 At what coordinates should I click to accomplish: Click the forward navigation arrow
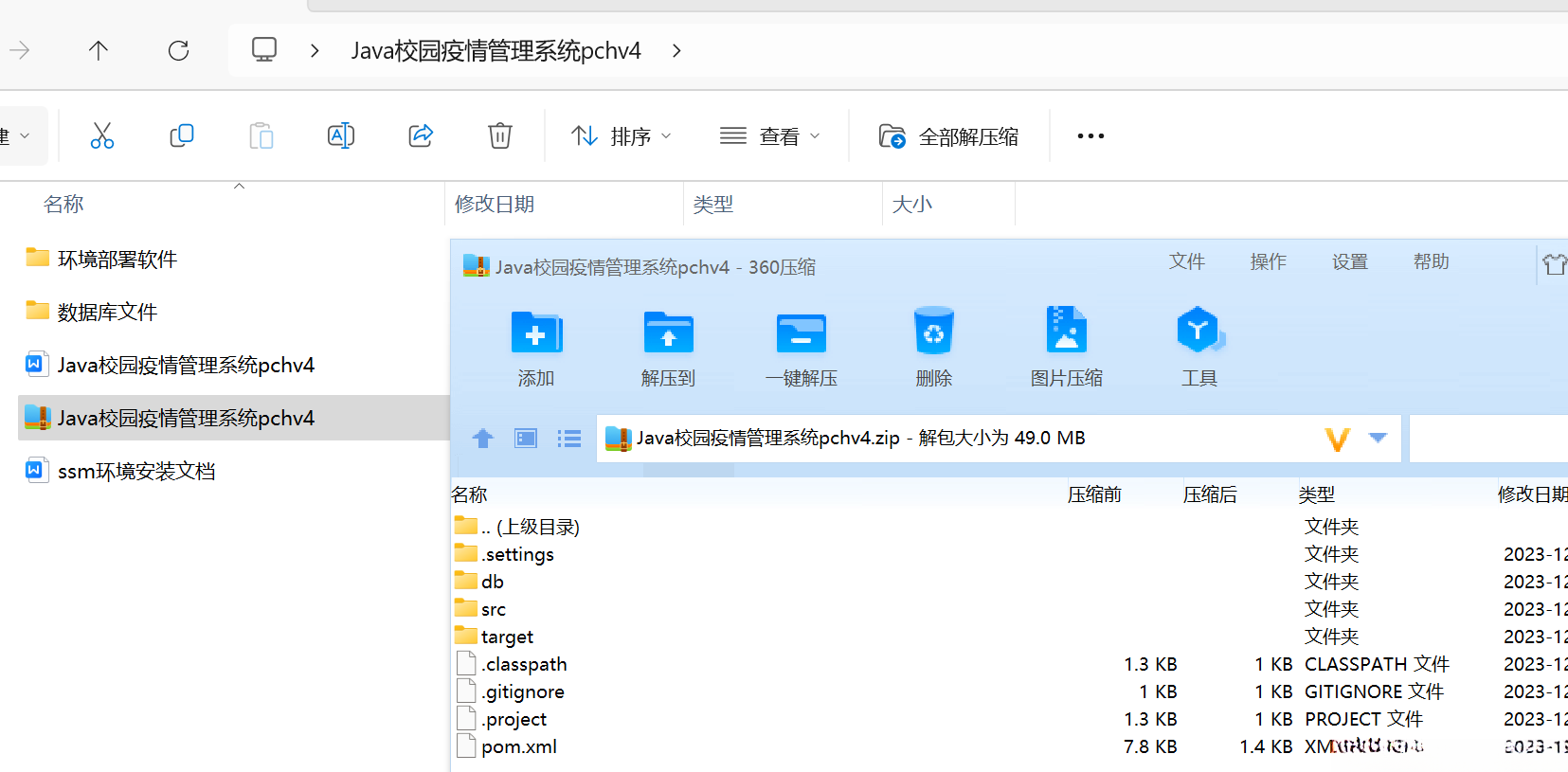(x=19, y=50)
